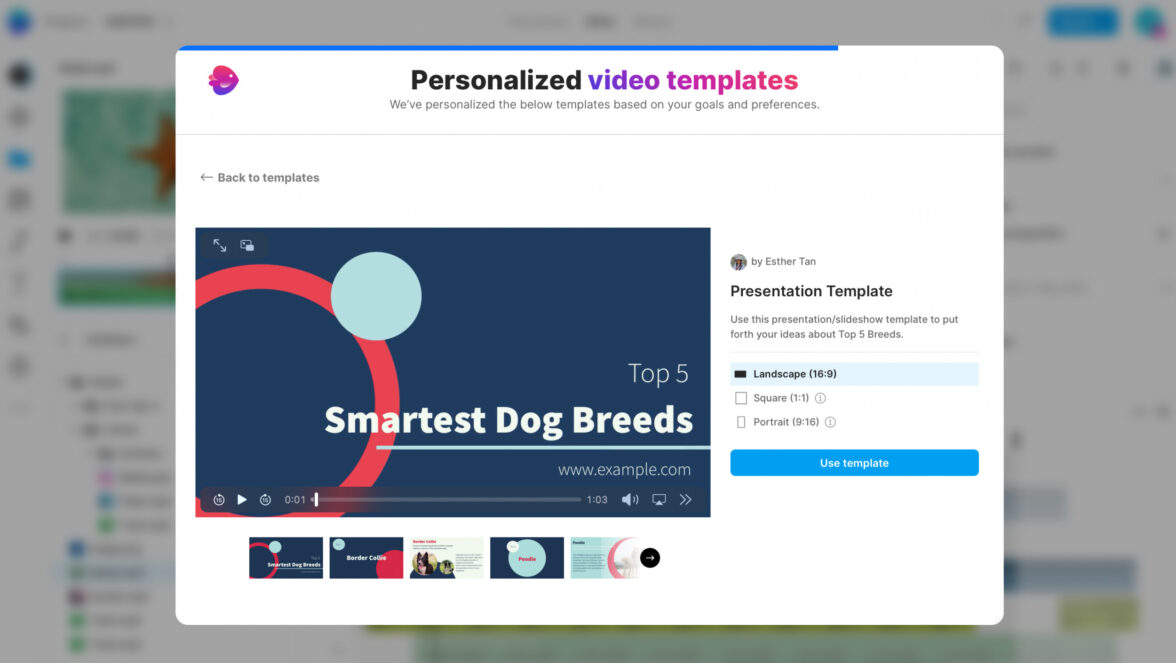Click author Esther Tan's avatar
The height and width of the screenshot is (663, 1176).
(x=739, y=262)
